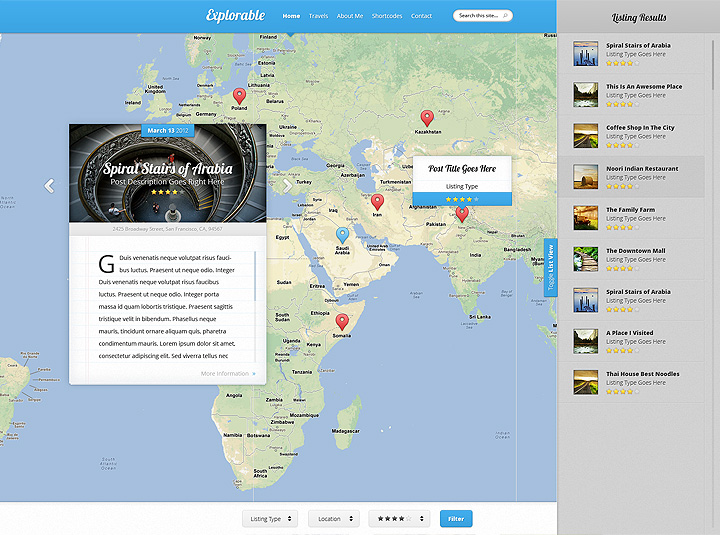Select A Place I Visited title
720x535 pixels.
630,333
